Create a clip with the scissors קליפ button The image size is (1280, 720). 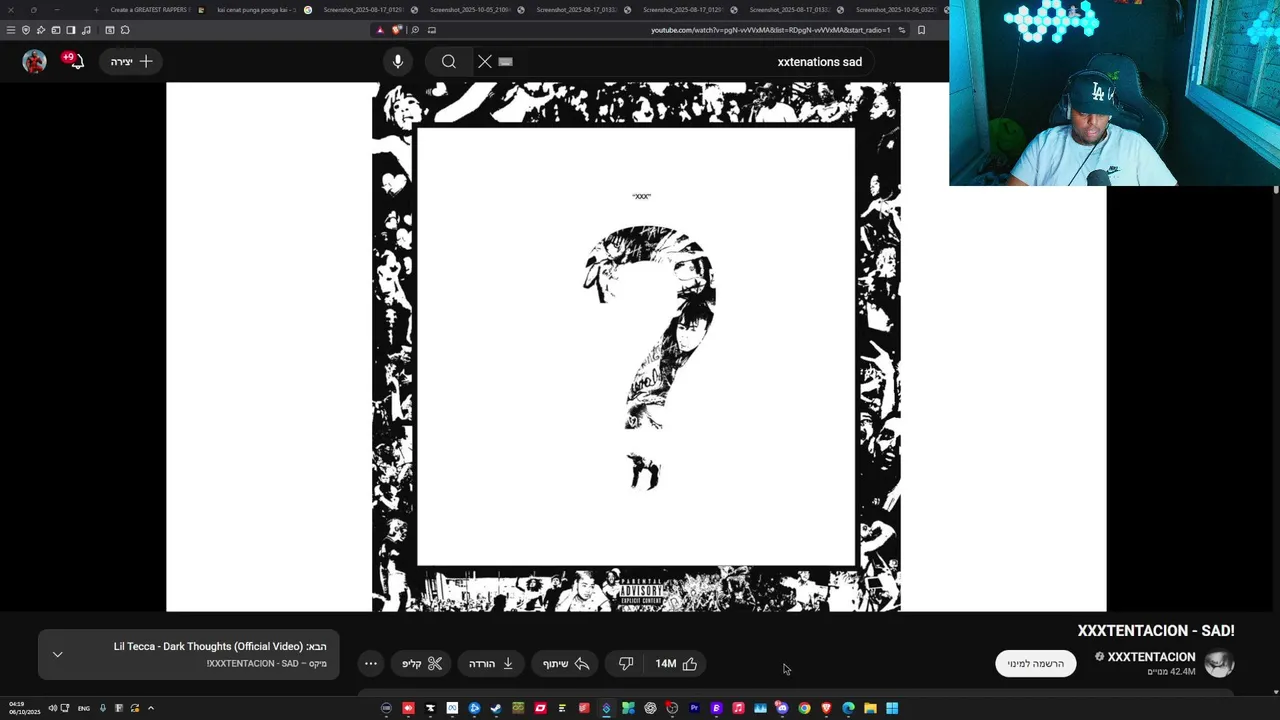(x=422, y=664)
